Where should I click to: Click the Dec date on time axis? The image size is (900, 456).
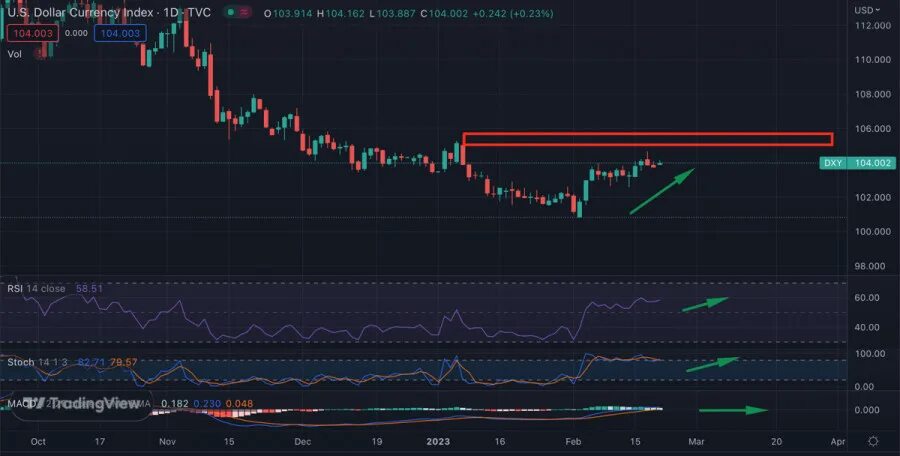(302, 442)
